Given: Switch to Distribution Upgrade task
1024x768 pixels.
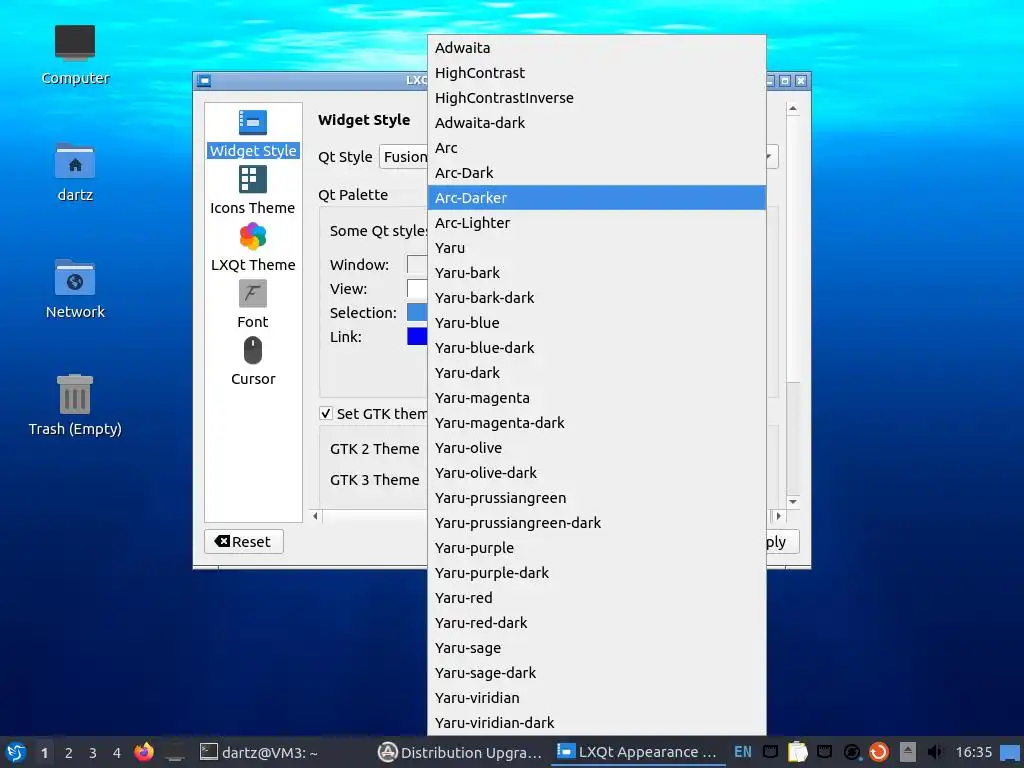Looking at the screenshot, I should click(x=460, y=752).
